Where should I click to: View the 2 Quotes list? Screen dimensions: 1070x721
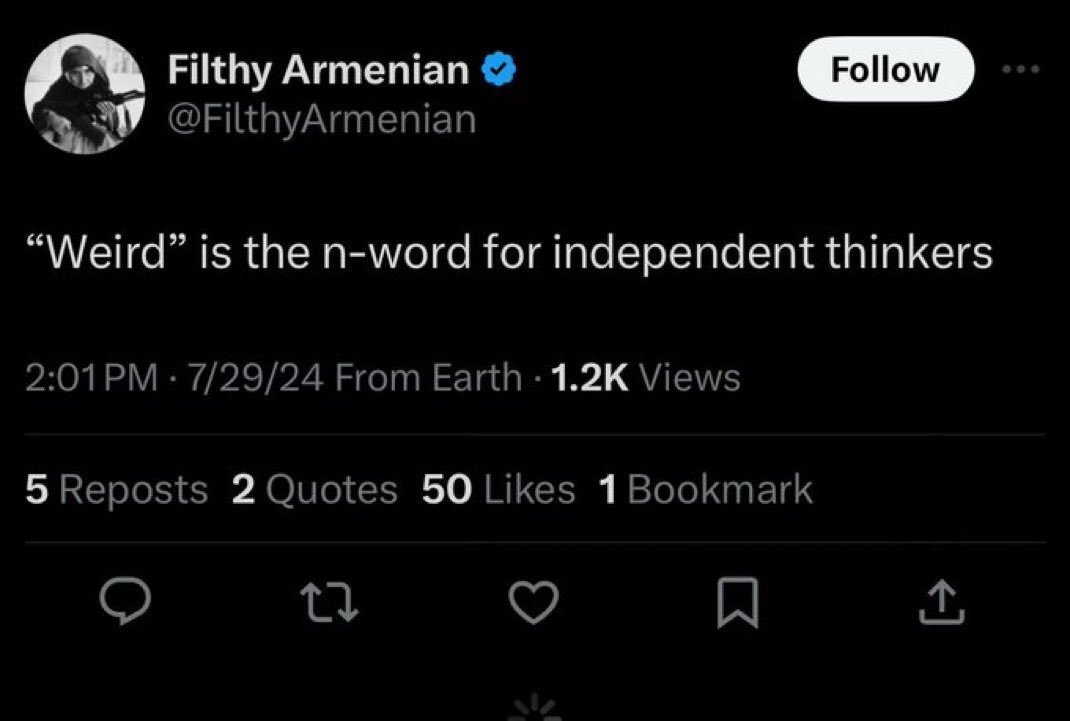[x=314, y=490]
